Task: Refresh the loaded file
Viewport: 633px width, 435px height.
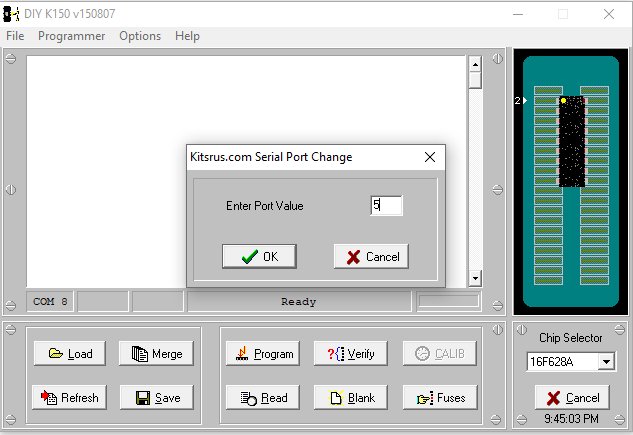Action: coord(69,397)
